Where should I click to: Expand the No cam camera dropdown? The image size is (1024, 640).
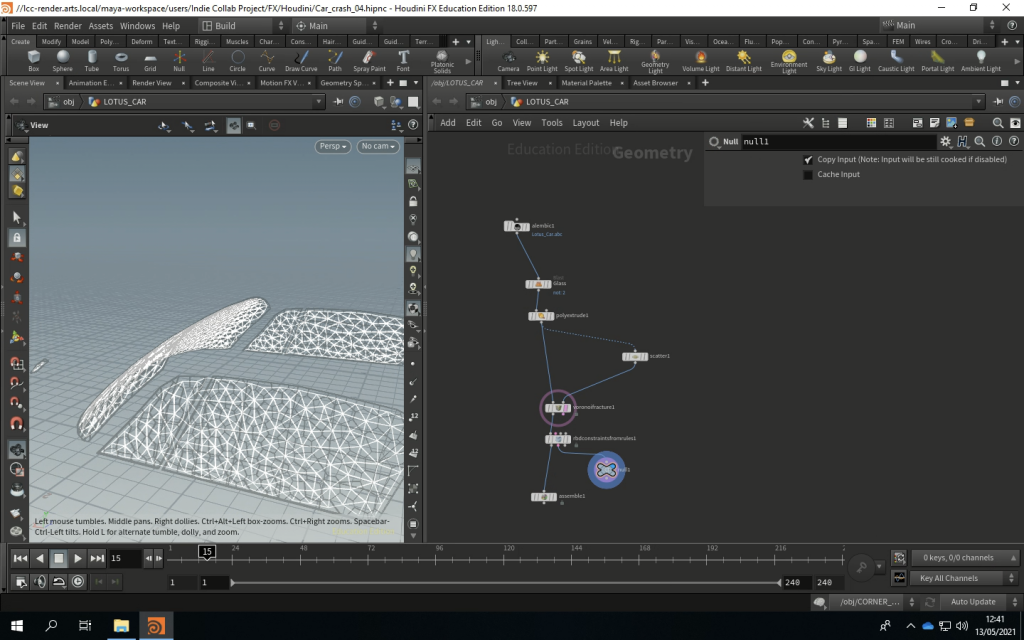pyautogui.click(x=378, y=146)
